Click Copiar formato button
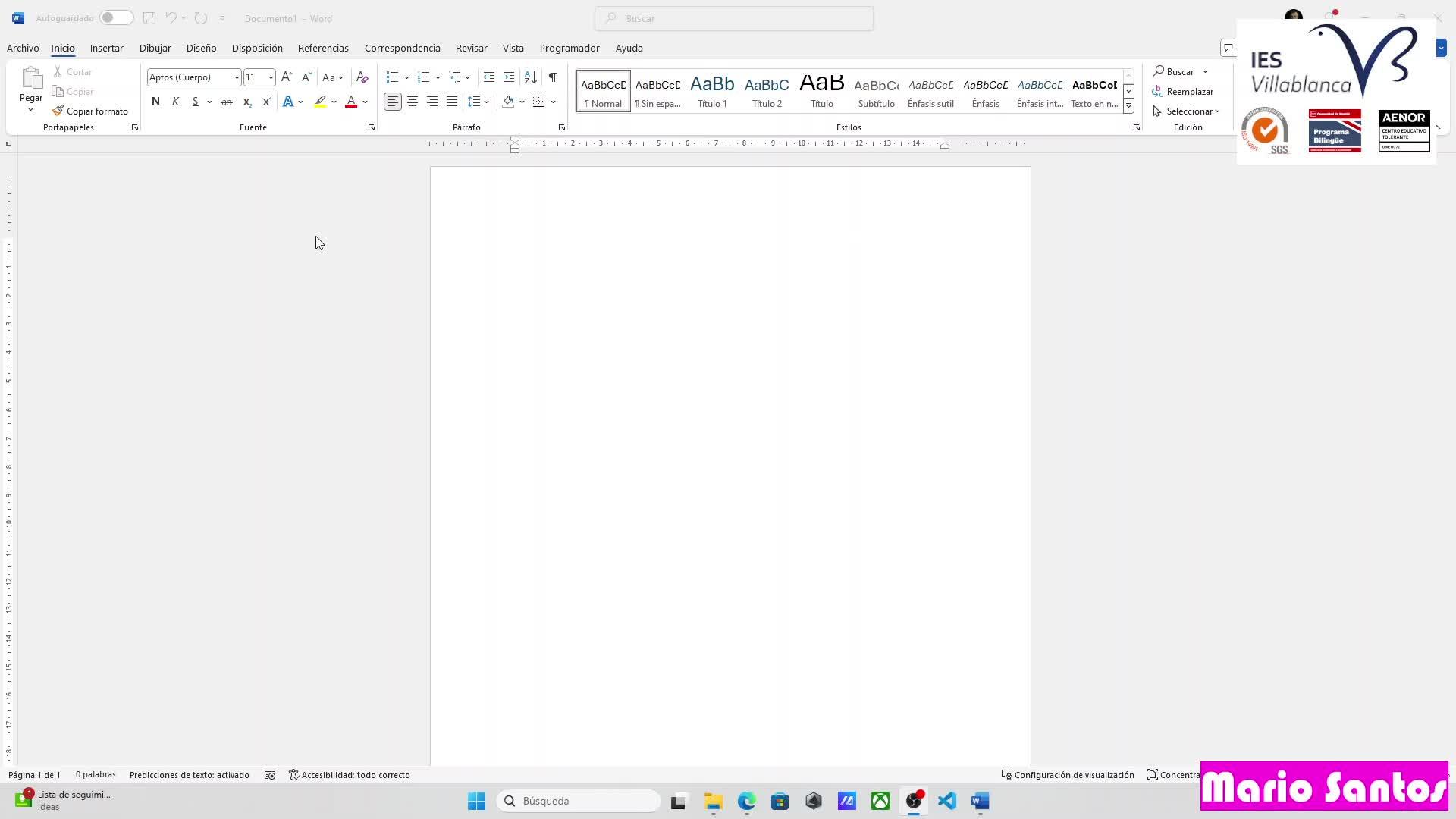The image size is (1456, 819). [90, 111]
